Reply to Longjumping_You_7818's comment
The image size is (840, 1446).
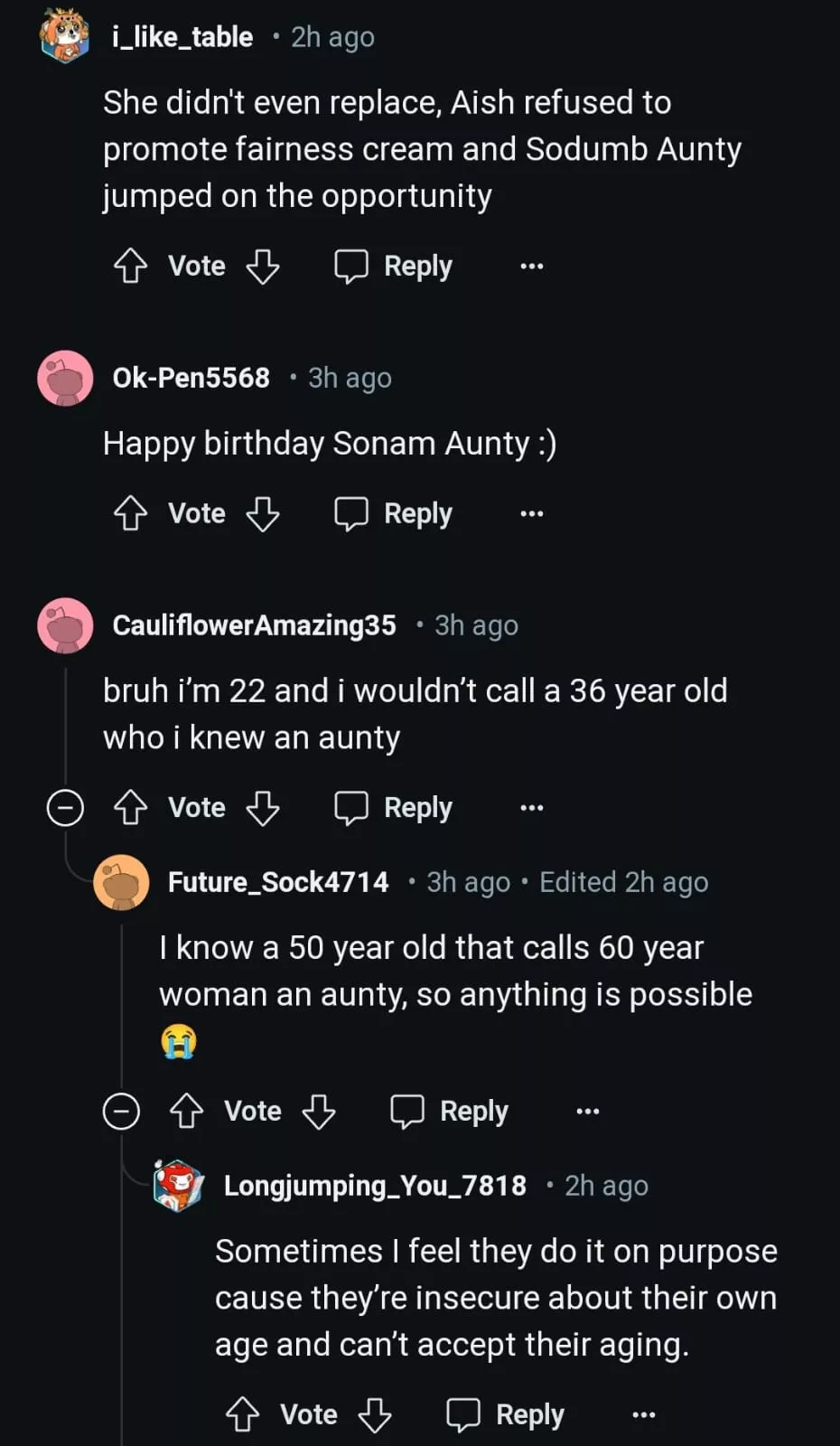(x=506, y=1414)
